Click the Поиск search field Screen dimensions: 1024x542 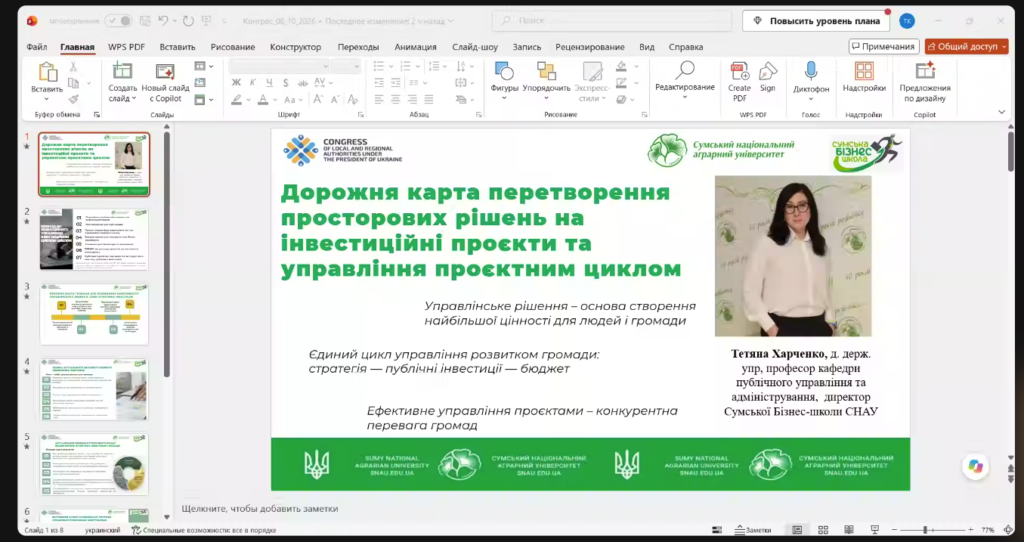click(x=612, y=21)
